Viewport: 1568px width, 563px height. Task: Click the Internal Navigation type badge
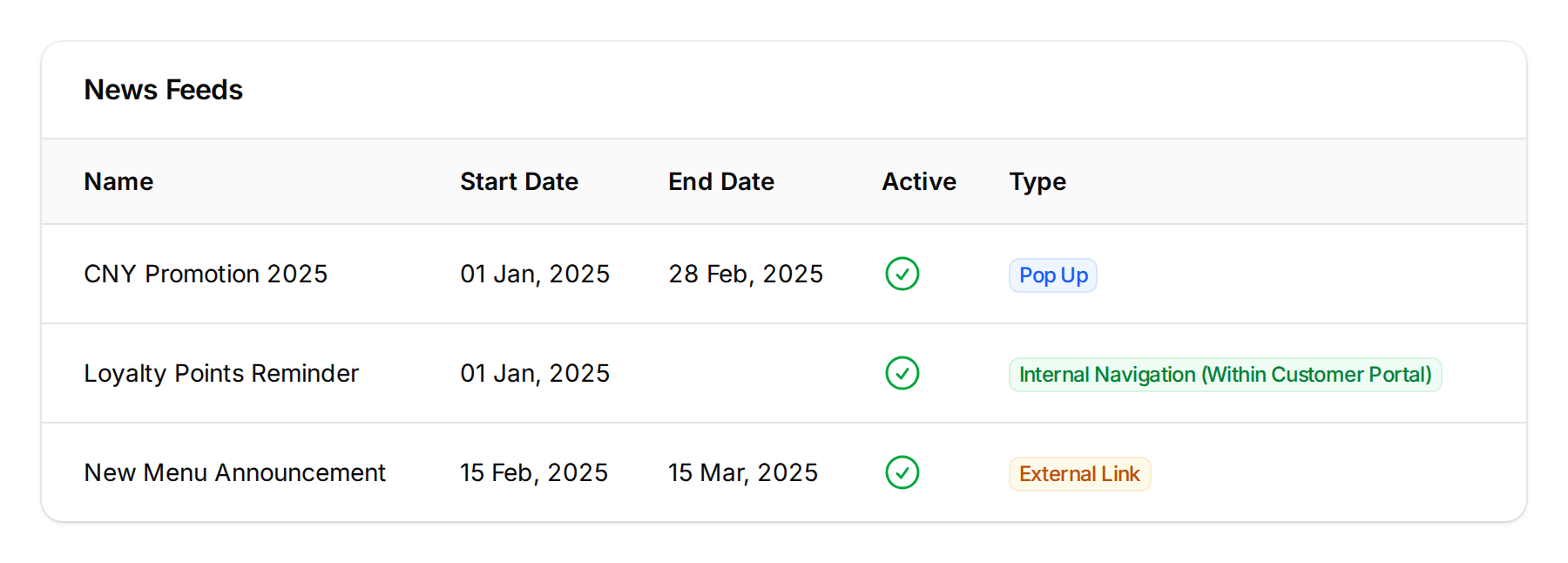(x=1225, y=374)
